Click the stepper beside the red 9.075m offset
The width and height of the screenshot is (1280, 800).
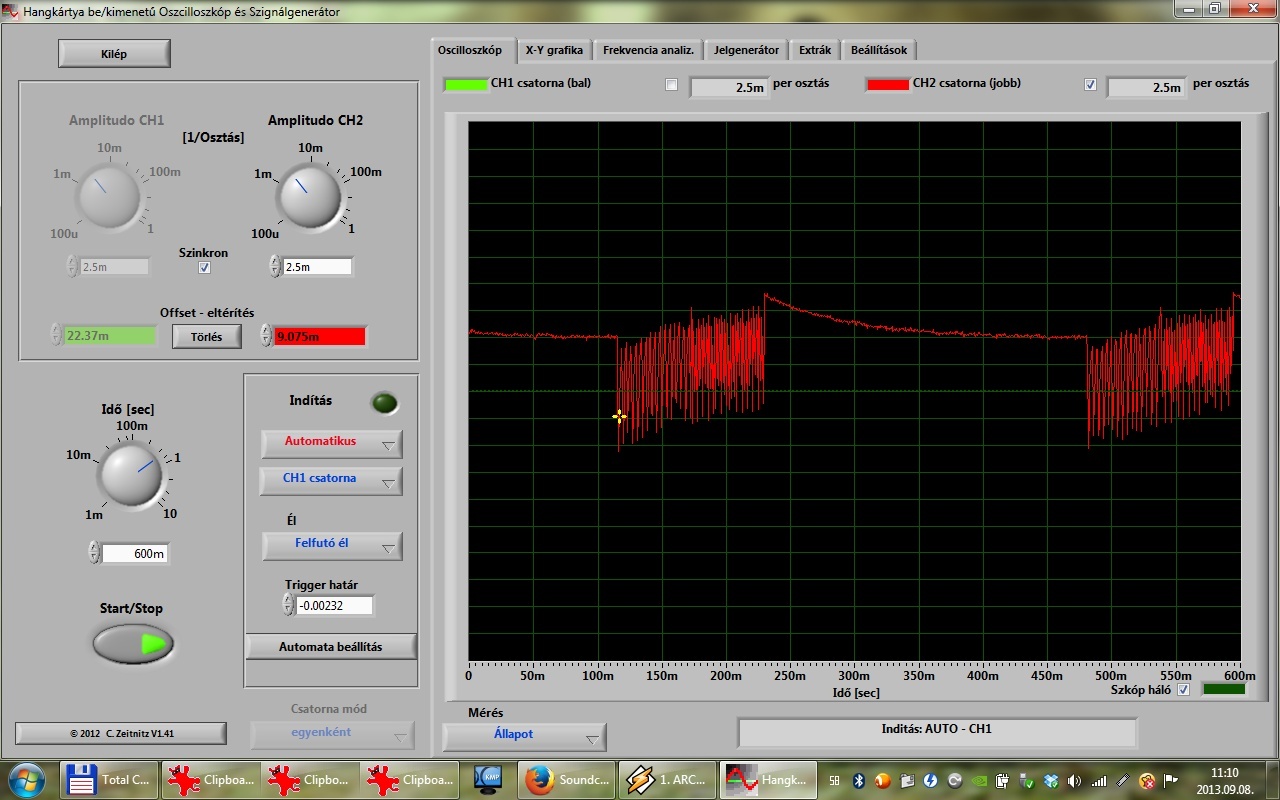tap(266, 335)
